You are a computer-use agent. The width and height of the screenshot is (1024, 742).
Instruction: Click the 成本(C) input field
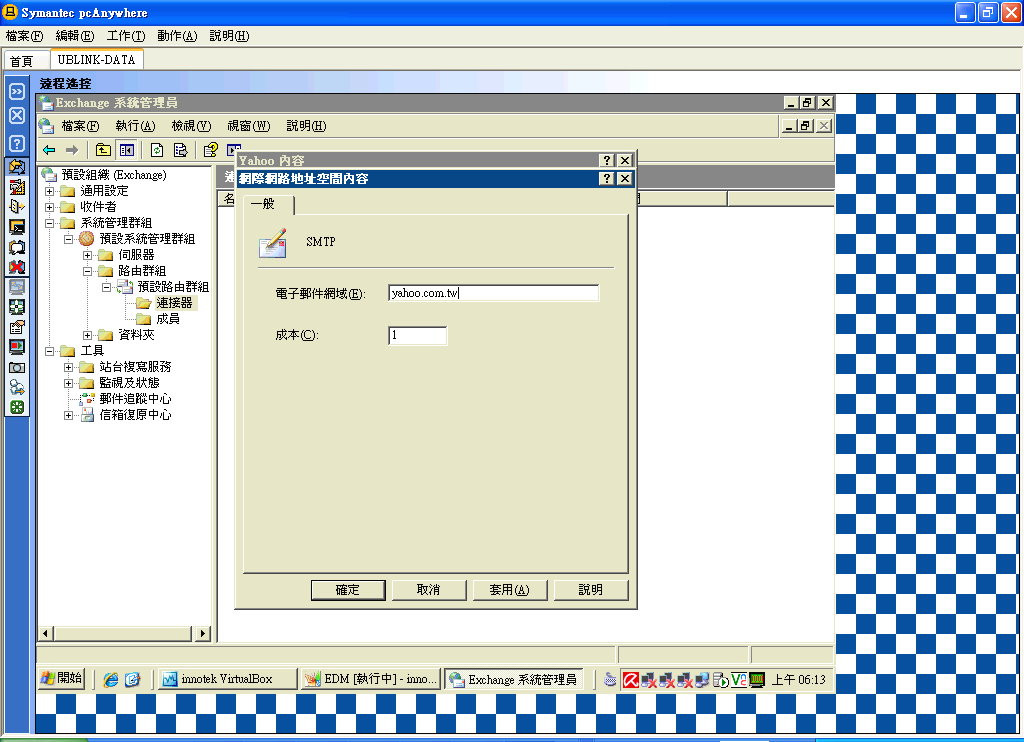(x=417, y=335)
